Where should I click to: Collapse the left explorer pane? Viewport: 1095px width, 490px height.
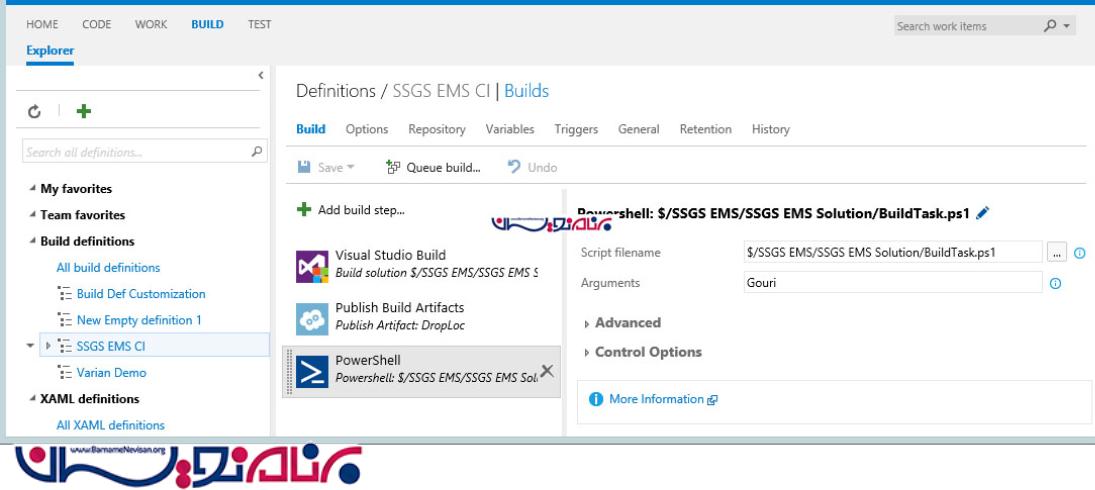[261, 75]
